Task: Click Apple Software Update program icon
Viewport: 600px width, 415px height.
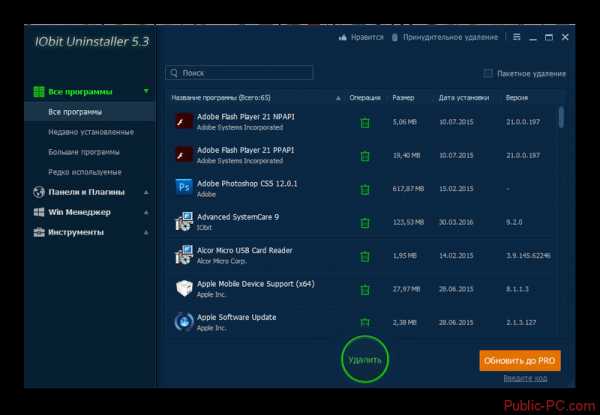Action: [184, 322]
